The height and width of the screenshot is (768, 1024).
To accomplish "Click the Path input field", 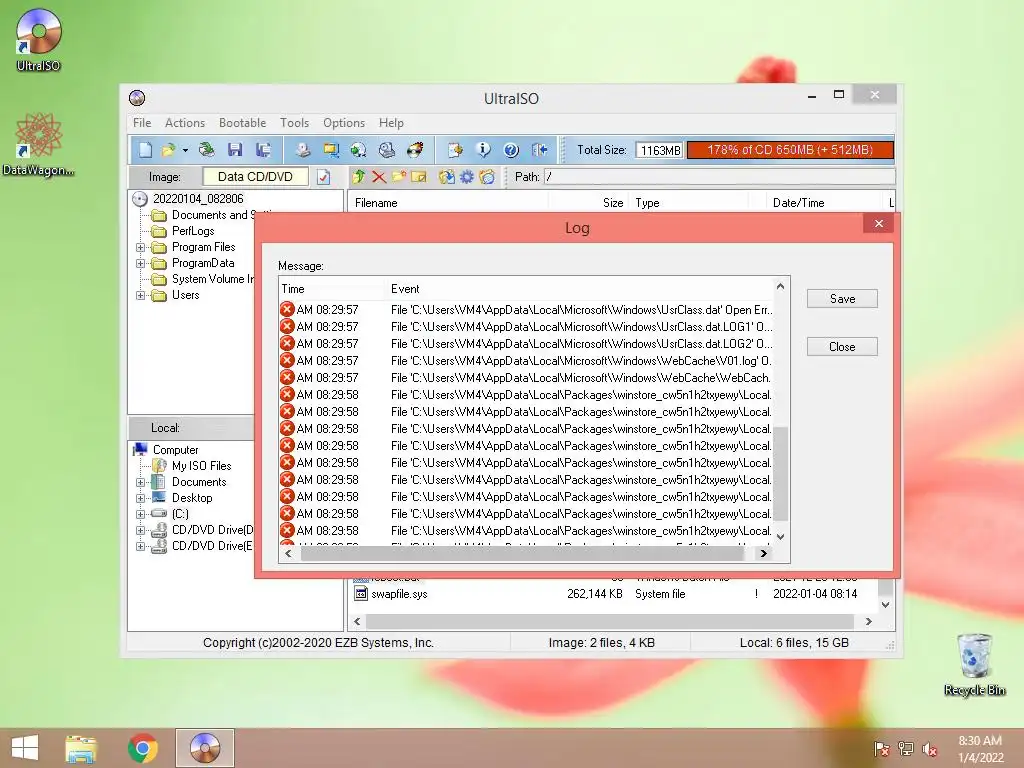I will [720, 176].
